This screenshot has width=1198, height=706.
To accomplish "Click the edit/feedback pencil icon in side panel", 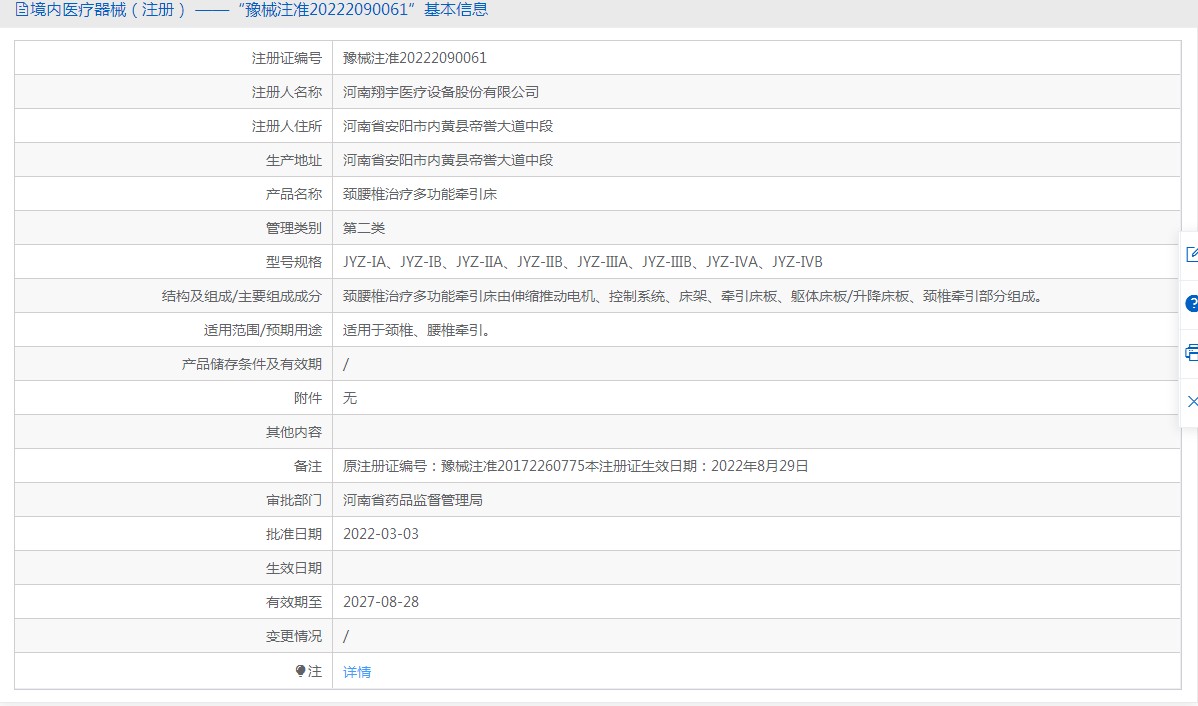I will click(1192, 254).
